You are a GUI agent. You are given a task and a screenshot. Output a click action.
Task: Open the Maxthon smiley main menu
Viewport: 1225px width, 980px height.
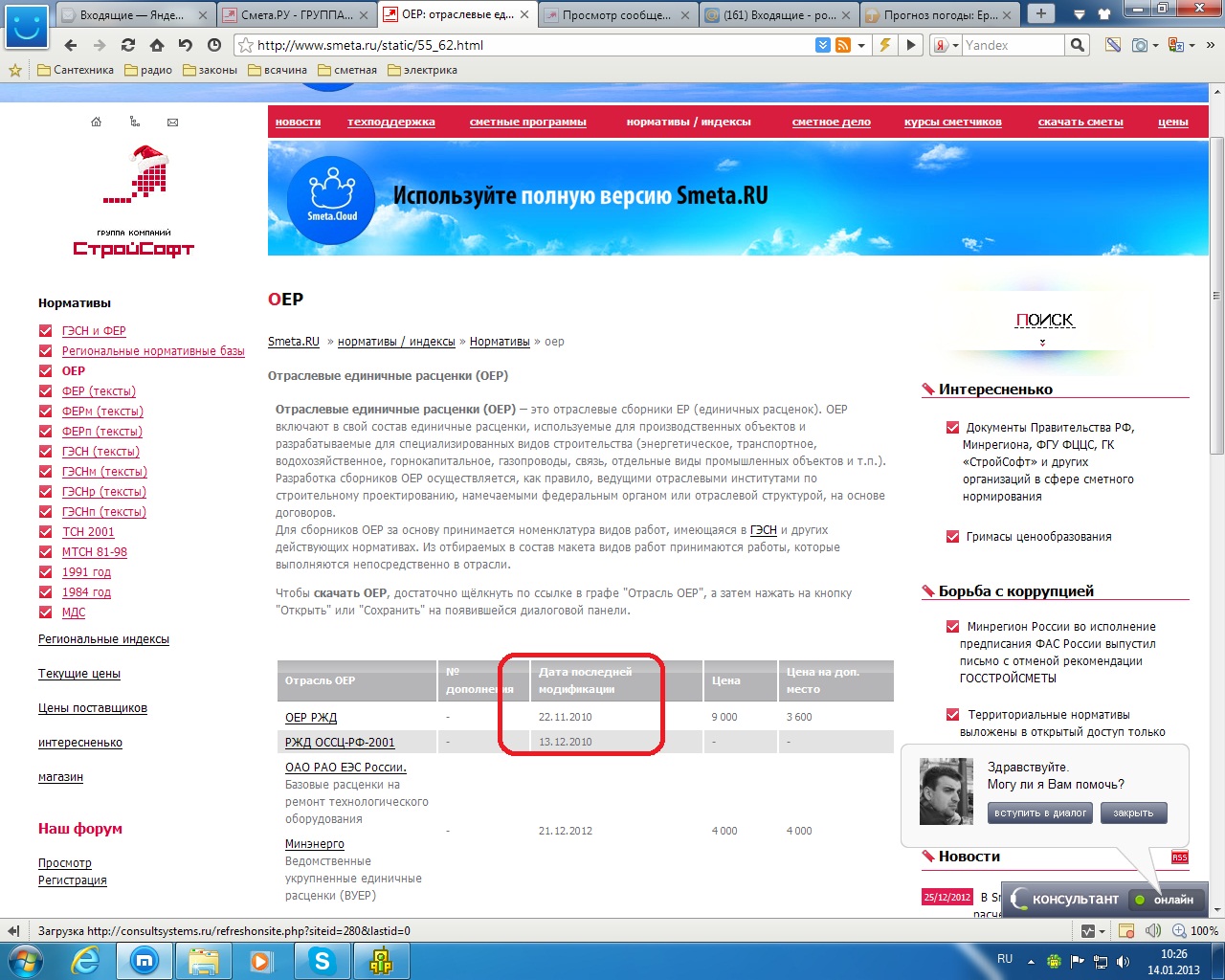coord(27,26)
